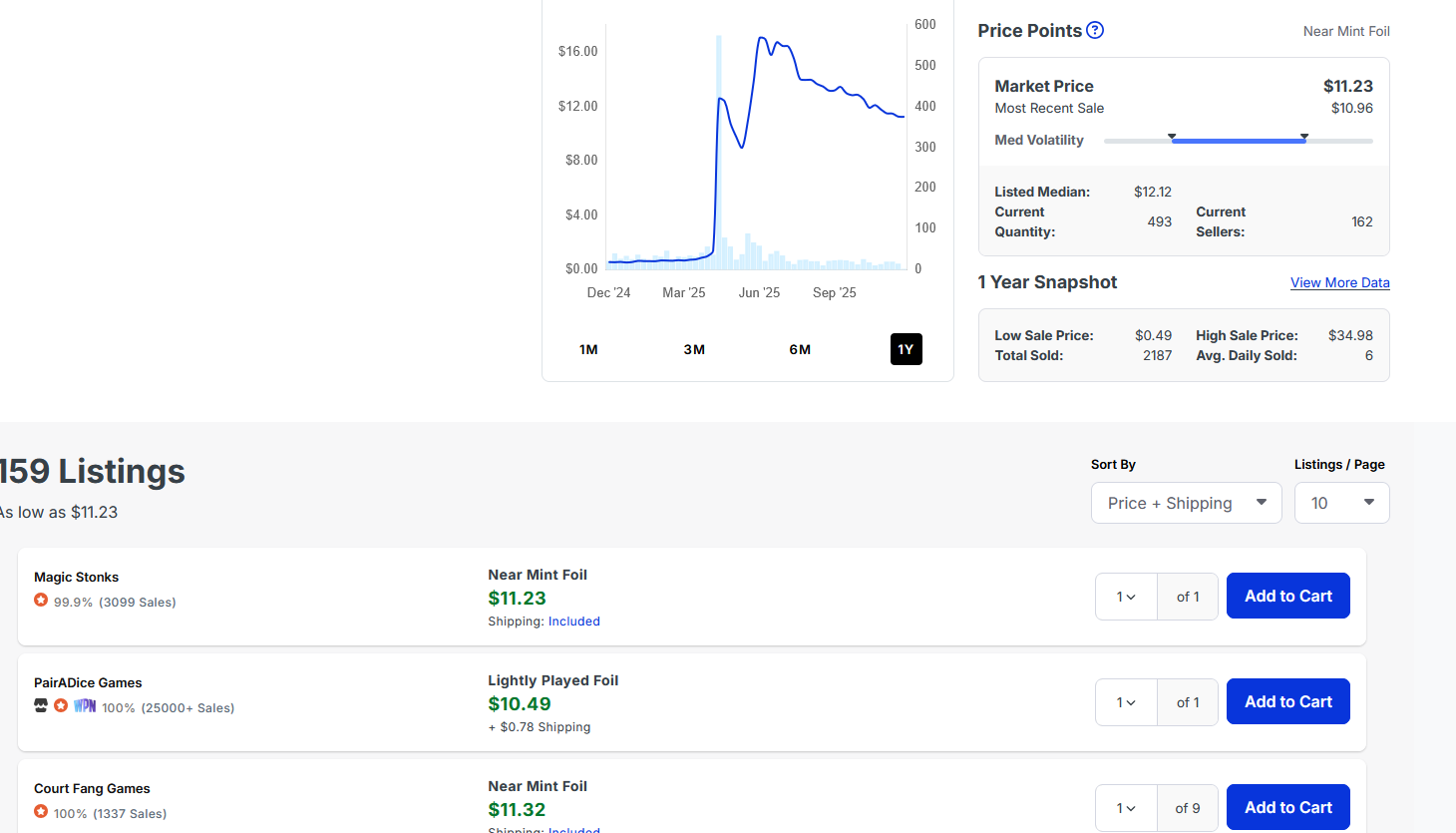Click PairADice Games storefront icon
This screenshot has height=833, width=1456.
tap(41, 706)
